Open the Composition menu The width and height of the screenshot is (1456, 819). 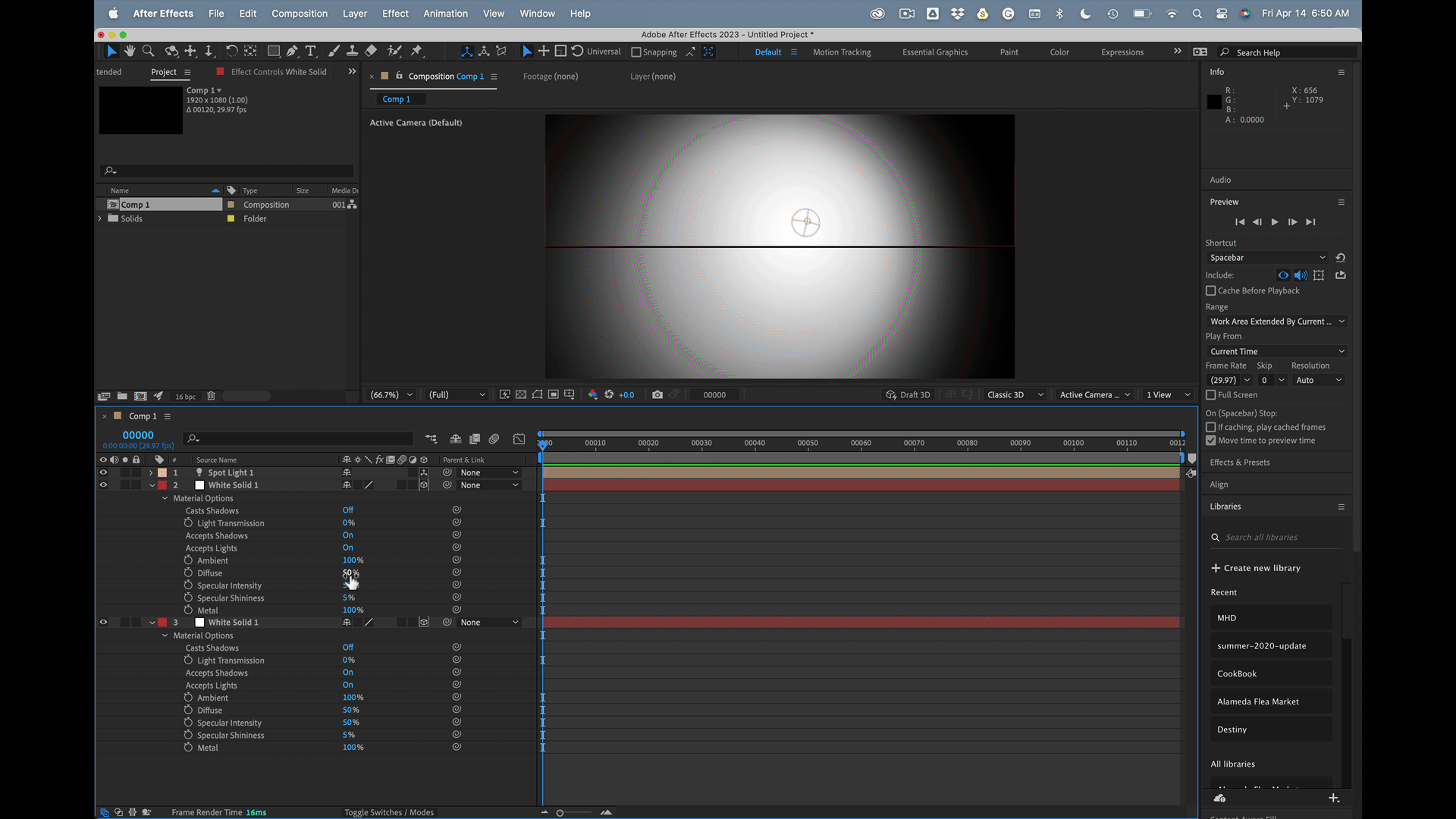coord(299,14)
